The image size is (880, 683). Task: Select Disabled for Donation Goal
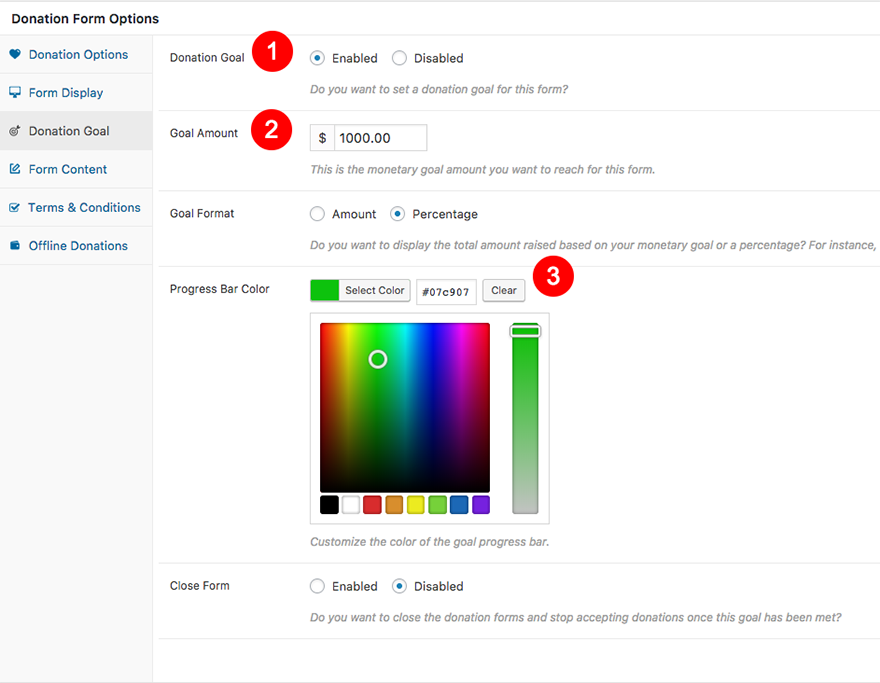[x=399, y=58]
